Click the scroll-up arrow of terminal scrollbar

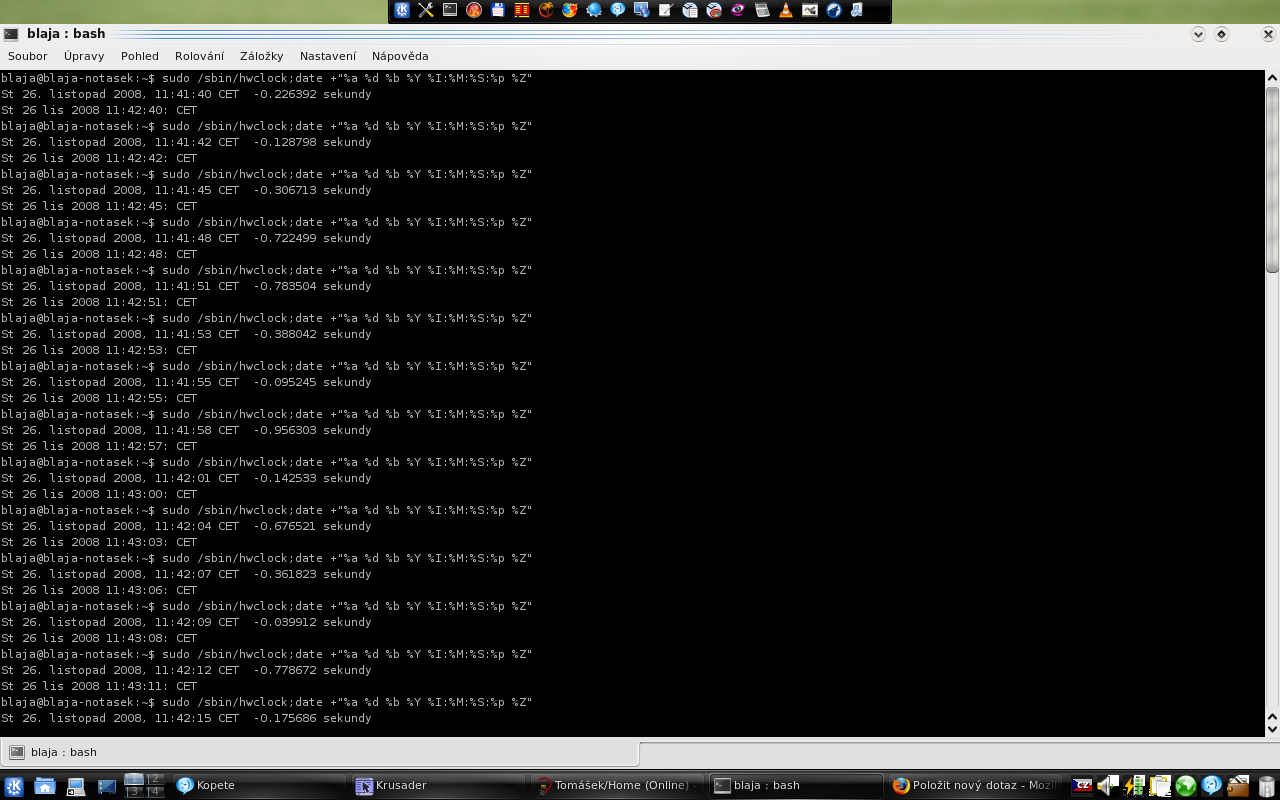pyautogui.click(x=1272, y=78)
